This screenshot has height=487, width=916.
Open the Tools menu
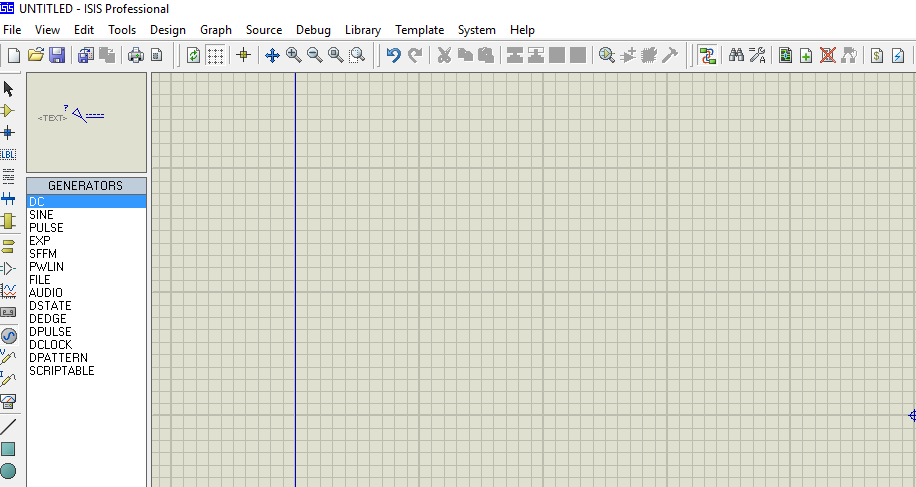[122, 30]
